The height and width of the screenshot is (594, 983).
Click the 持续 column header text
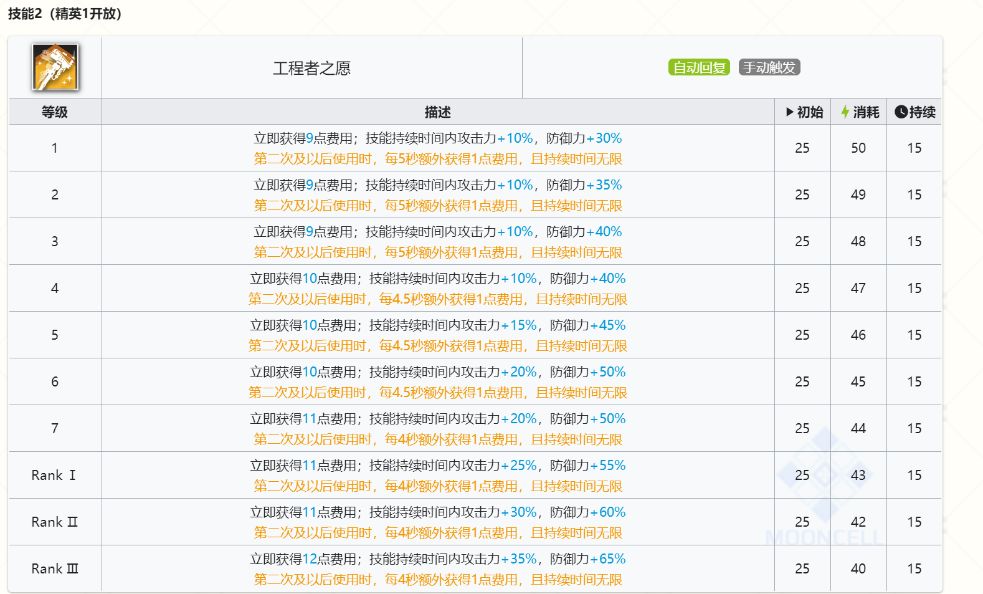(922, 112)
